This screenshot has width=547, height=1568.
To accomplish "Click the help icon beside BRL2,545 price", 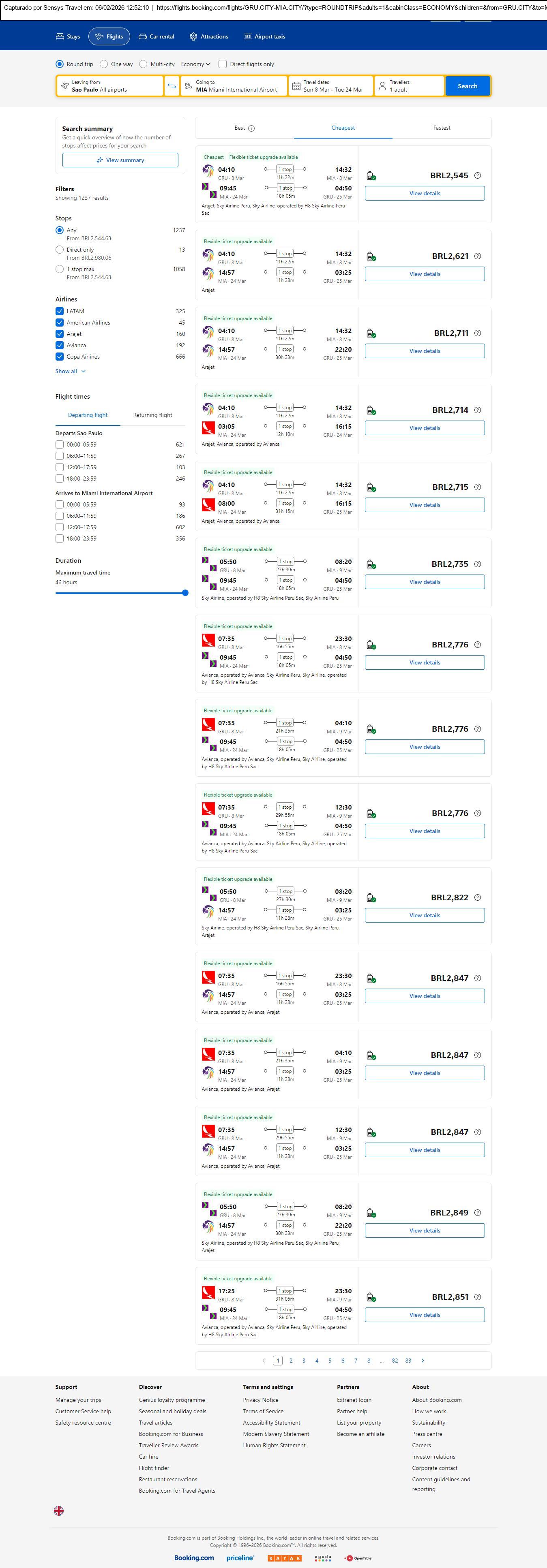I will (478, 175).
